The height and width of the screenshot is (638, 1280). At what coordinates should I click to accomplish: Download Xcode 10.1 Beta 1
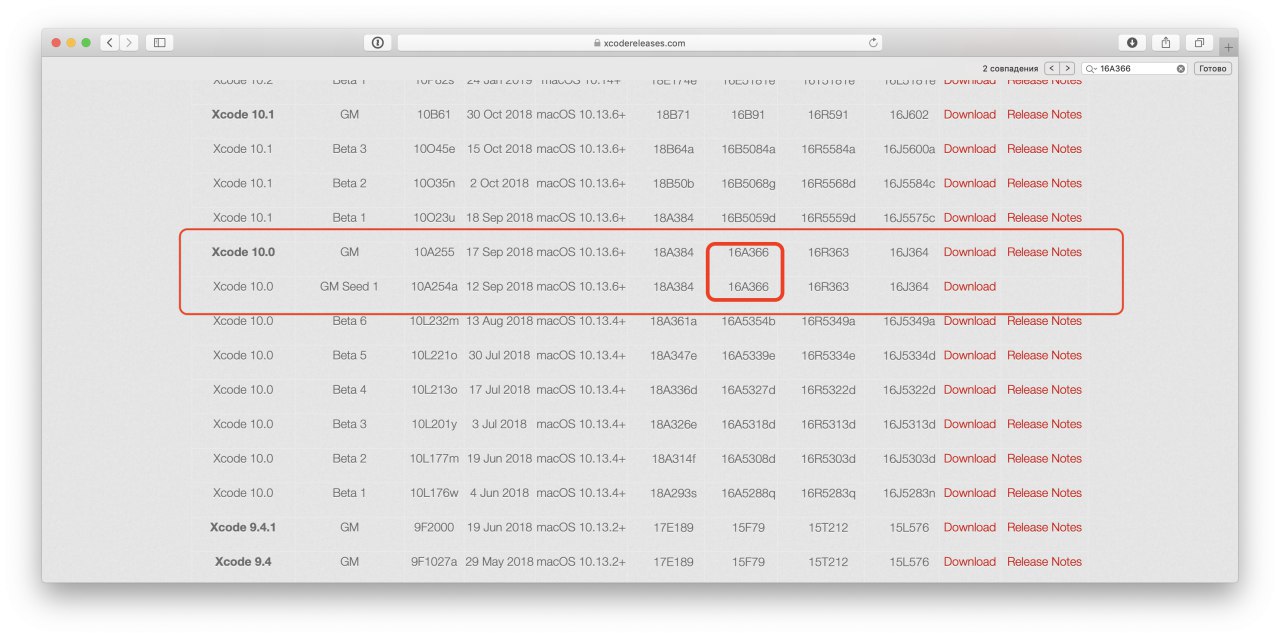tap(969, 217)
